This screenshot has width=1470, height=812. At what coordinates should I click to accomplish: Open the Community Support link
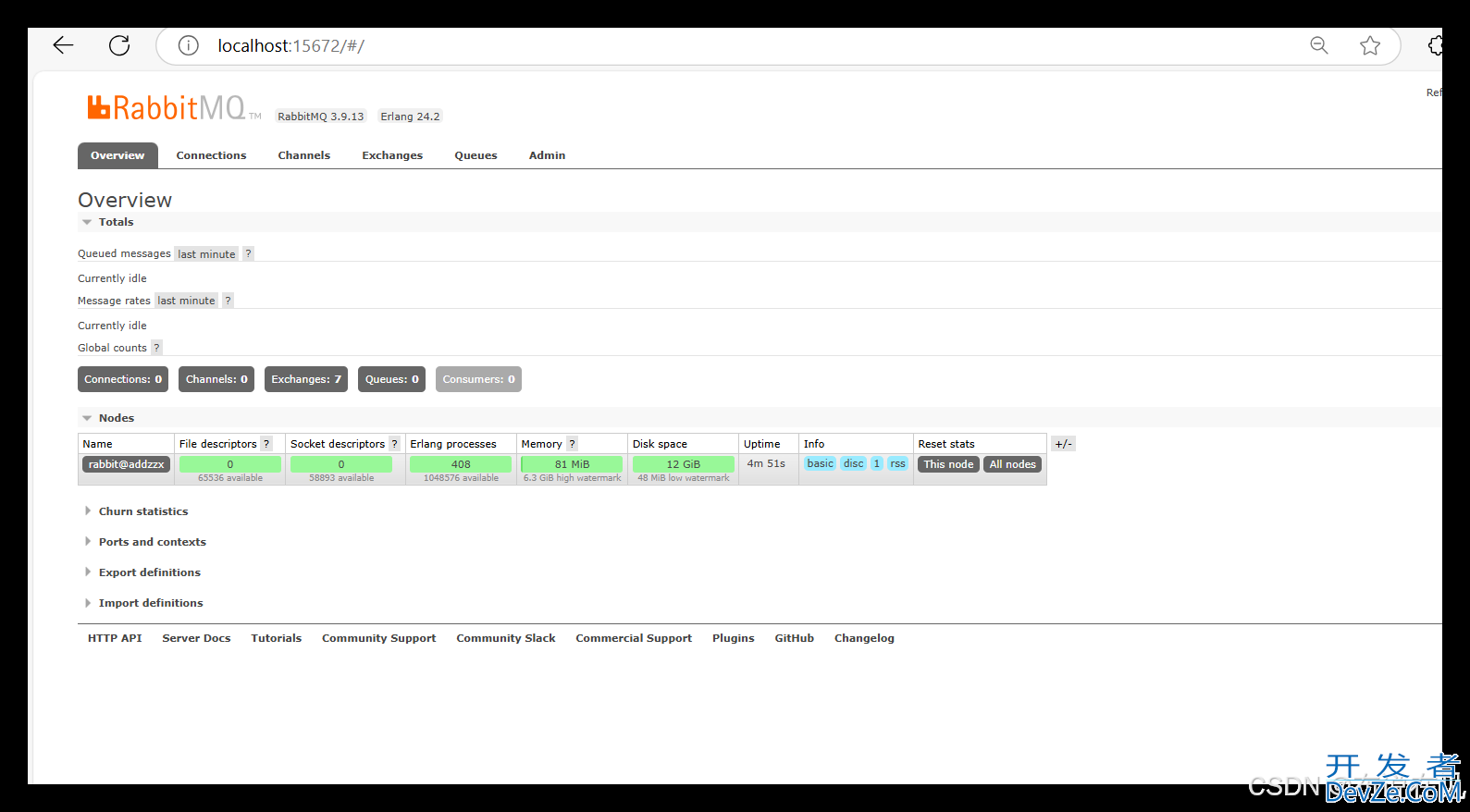[x=378, y=638]
